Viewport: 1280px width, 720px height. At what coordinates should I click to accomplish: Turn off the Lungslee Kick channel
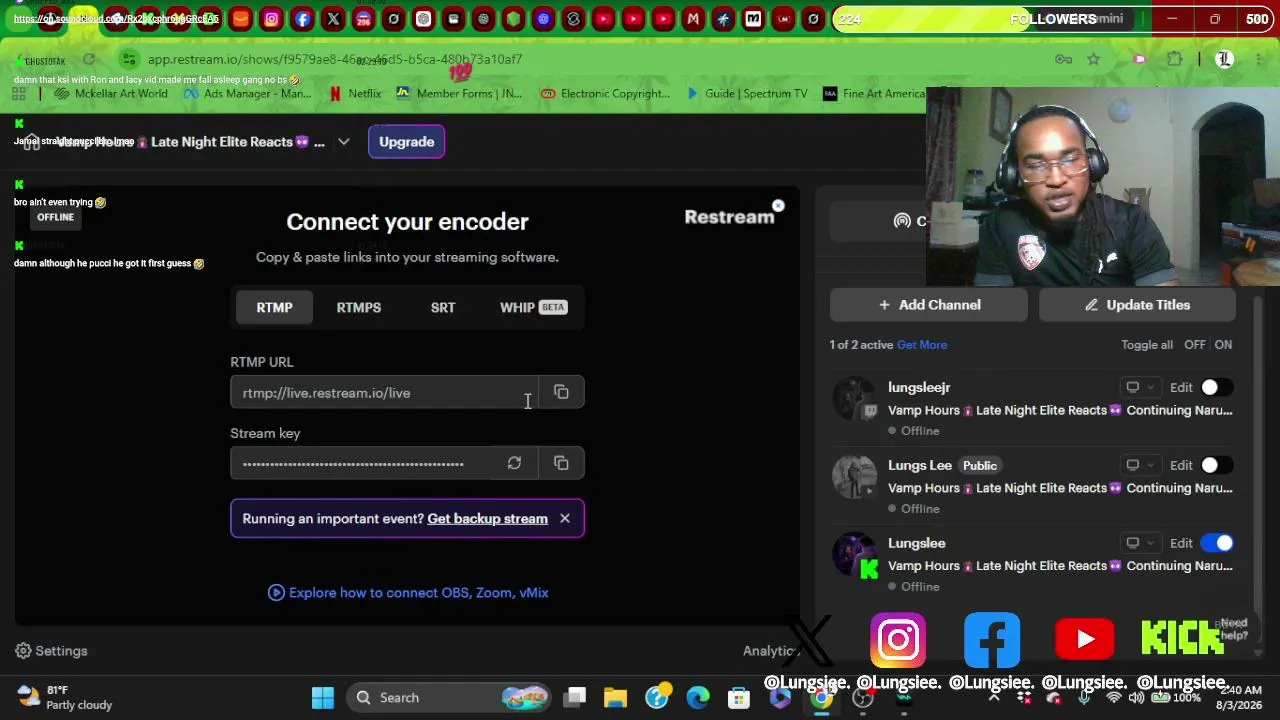[1216, 543]
